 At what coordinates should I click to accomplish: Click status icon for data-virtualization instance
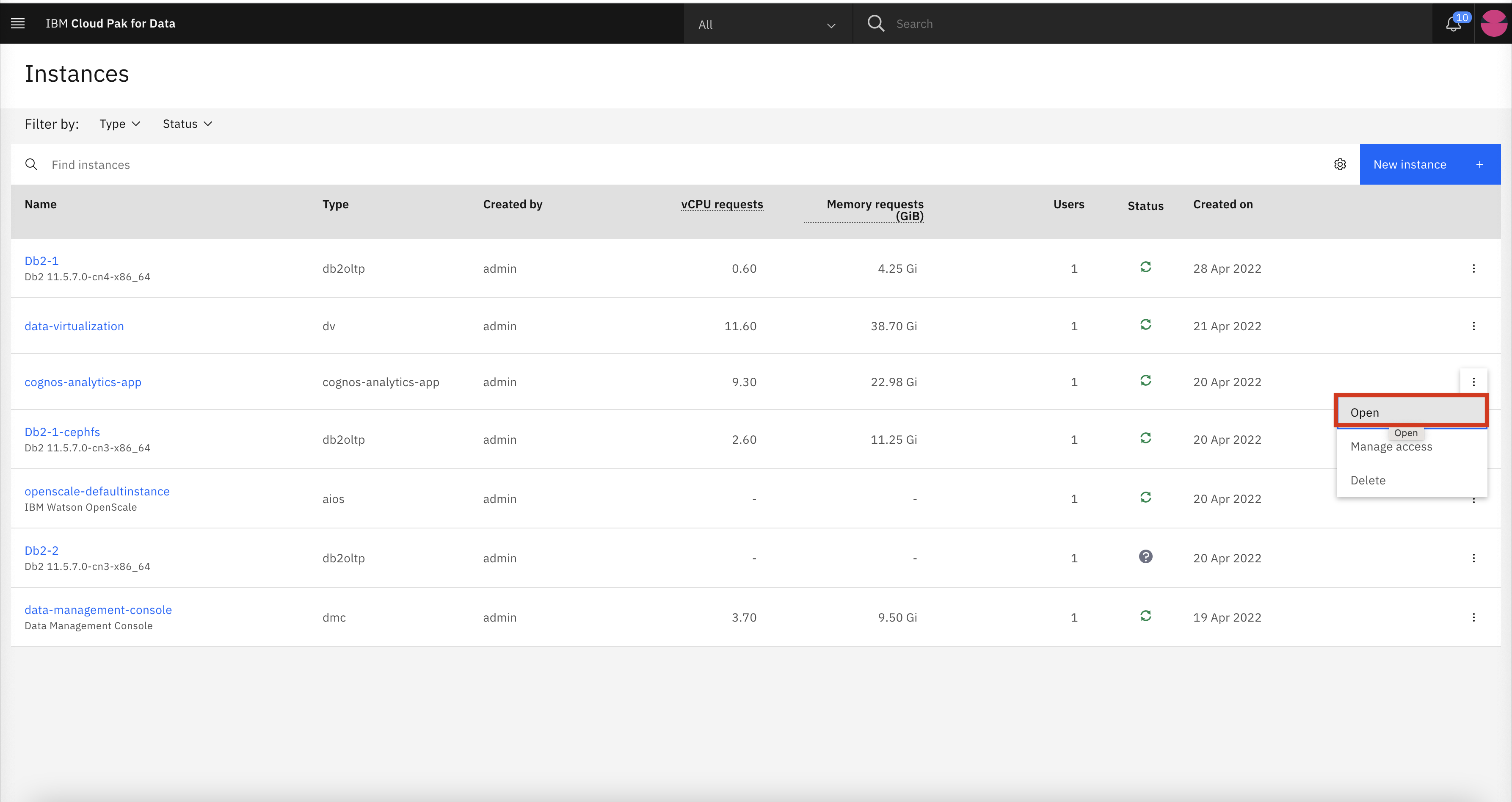pyautogui.click(x=1145, y=325)
